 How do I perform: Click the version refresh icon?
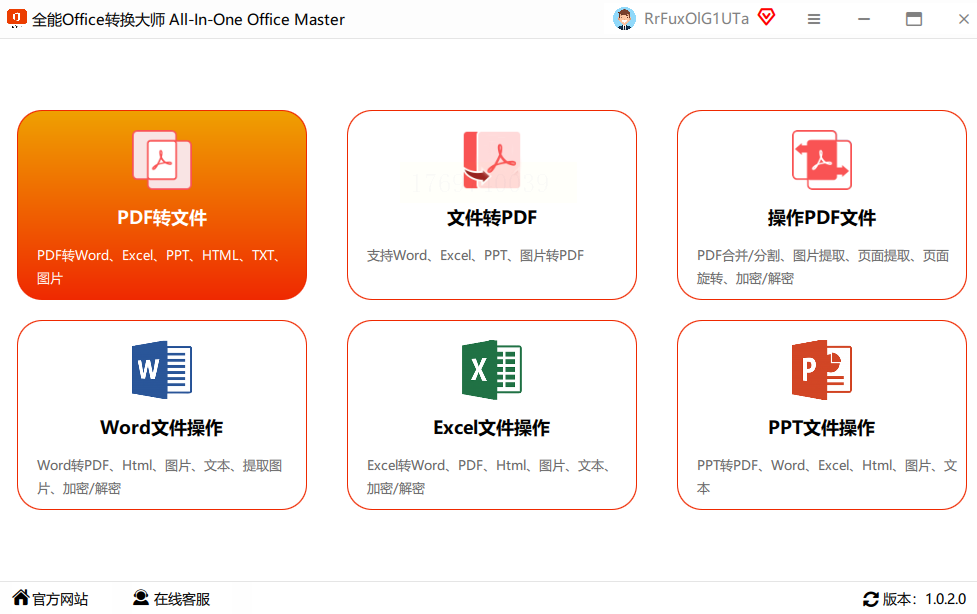(x=870, y=599)
